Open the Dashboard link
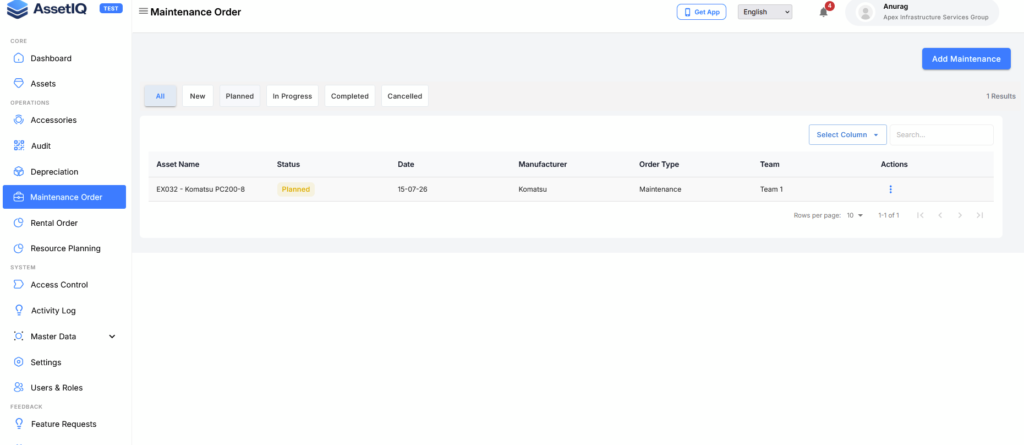1024x445 pixels. (x=51, y=58)
